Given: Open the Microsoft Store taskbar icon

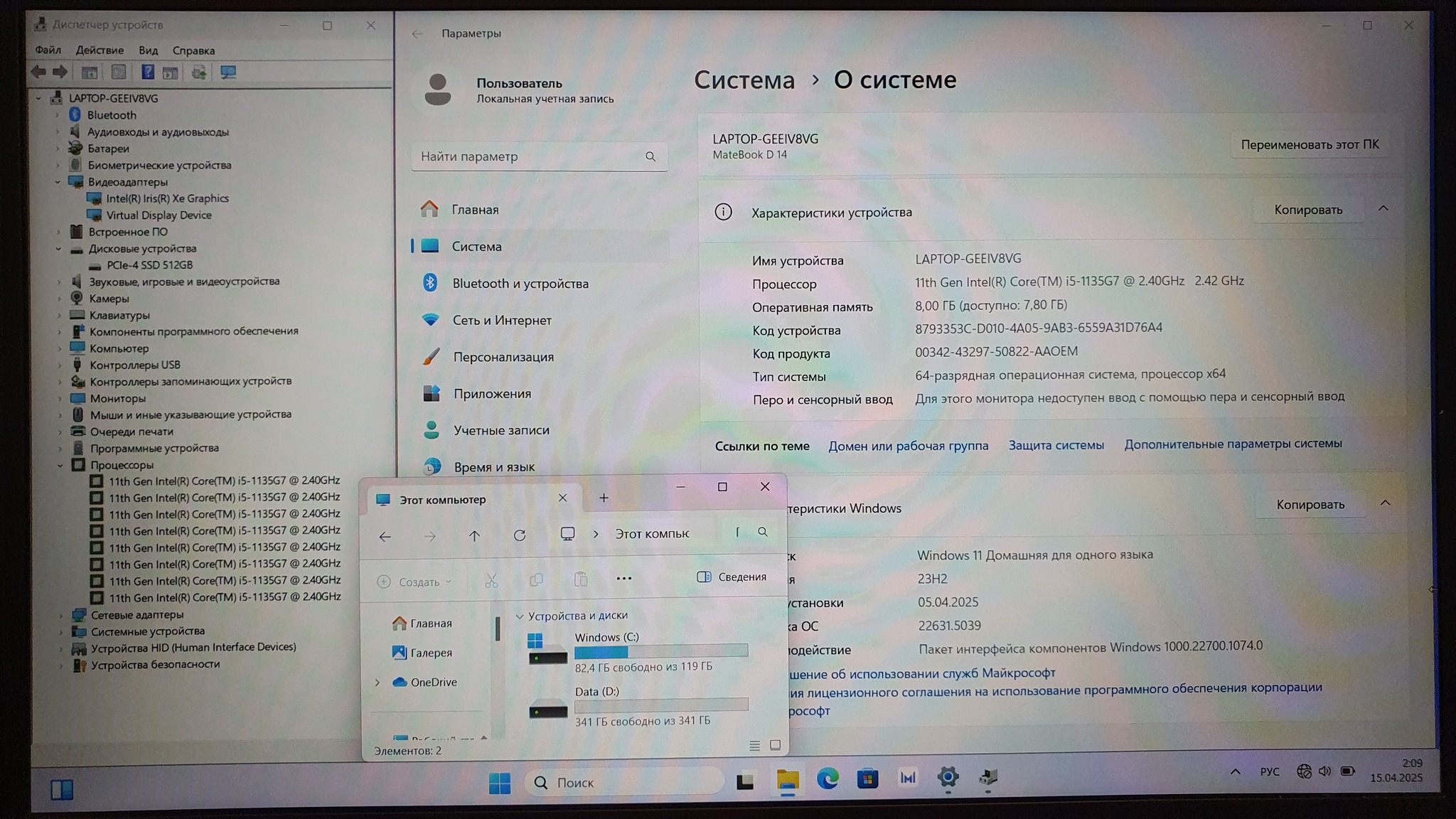Looking at the screenshot, I should click(867, 779).
